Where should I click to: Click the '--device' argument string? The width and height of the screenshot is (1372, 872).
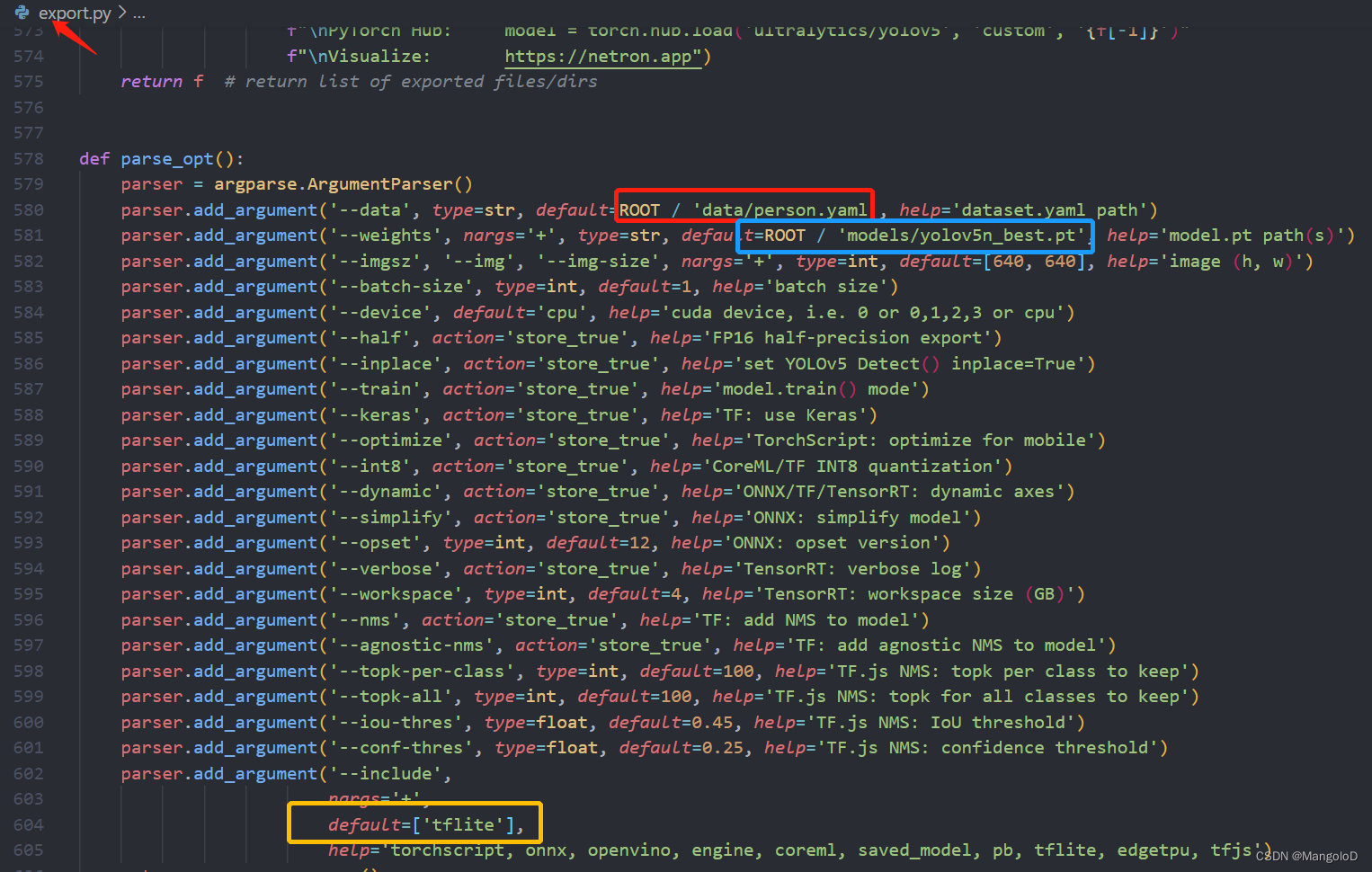[380, 313]
